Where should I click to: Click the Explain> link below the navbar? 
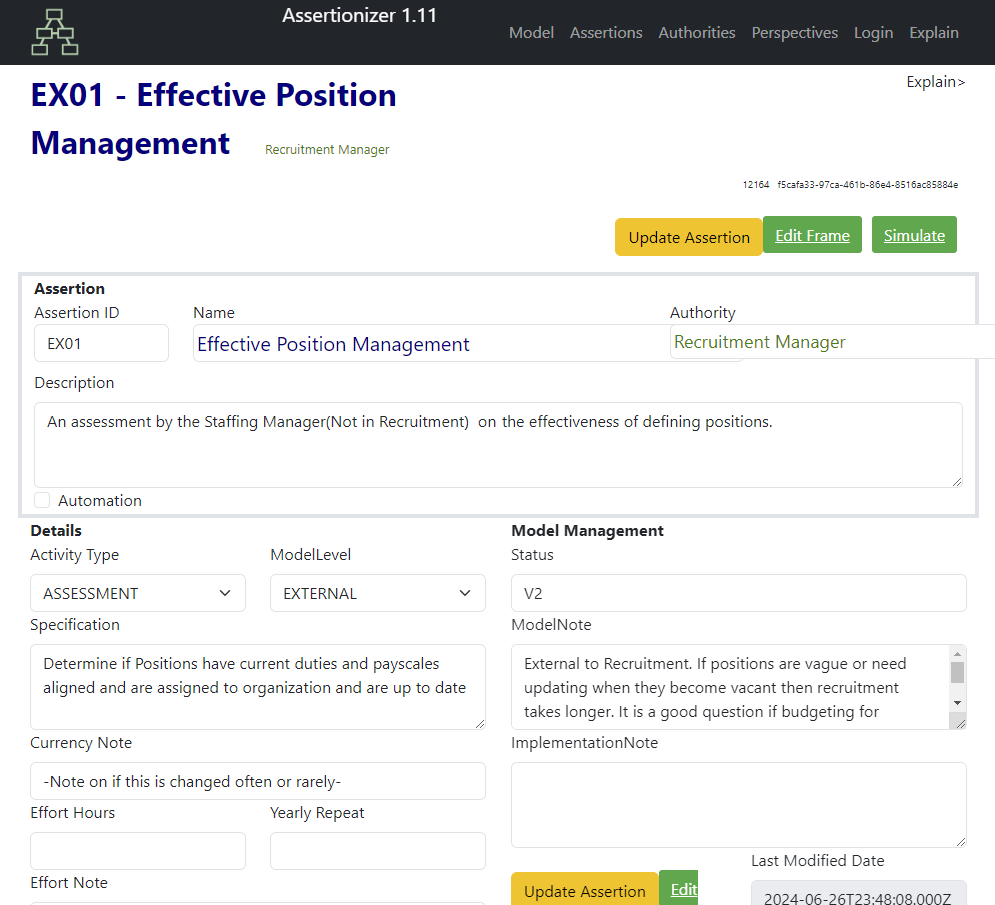coord(935,82)
